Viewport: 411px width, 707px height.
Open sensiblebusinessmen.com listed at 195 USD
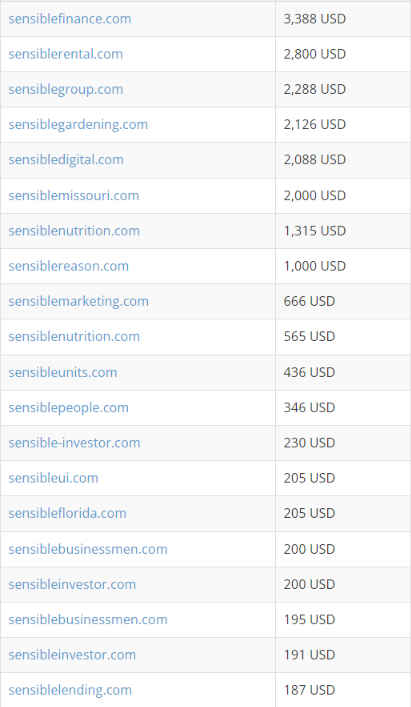coord(88,620)
